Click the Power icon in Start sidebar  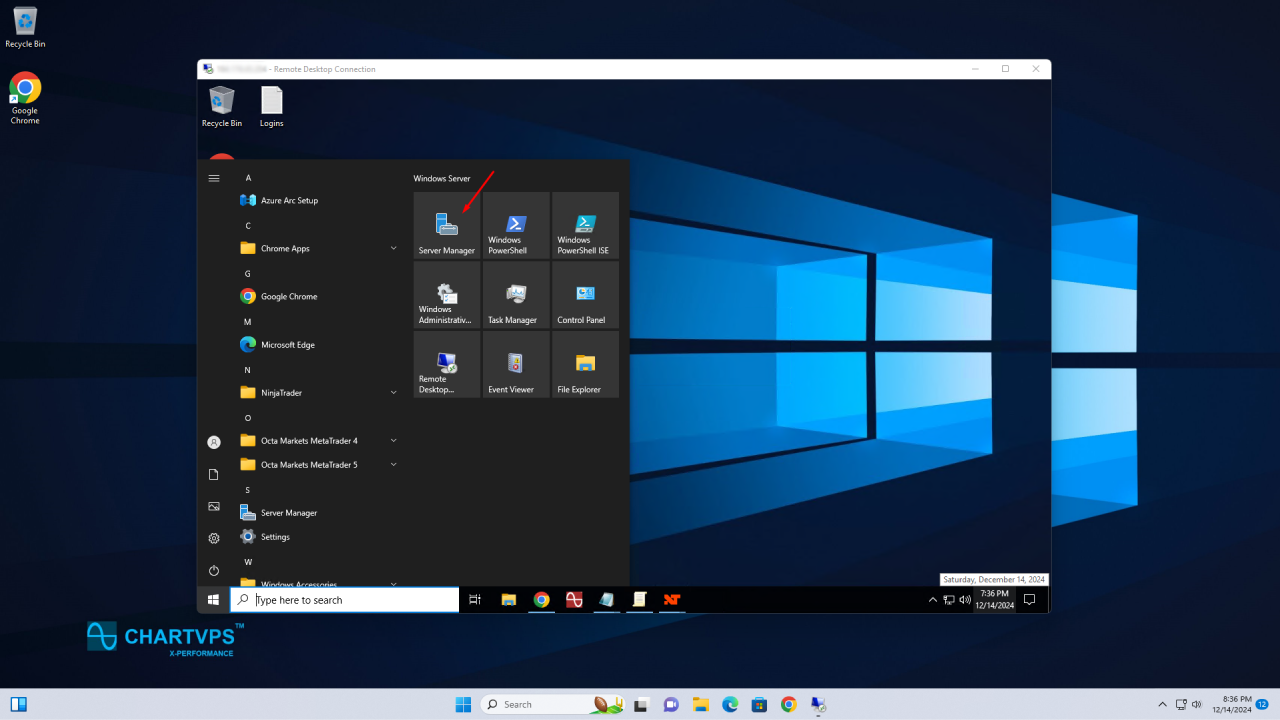213,570
